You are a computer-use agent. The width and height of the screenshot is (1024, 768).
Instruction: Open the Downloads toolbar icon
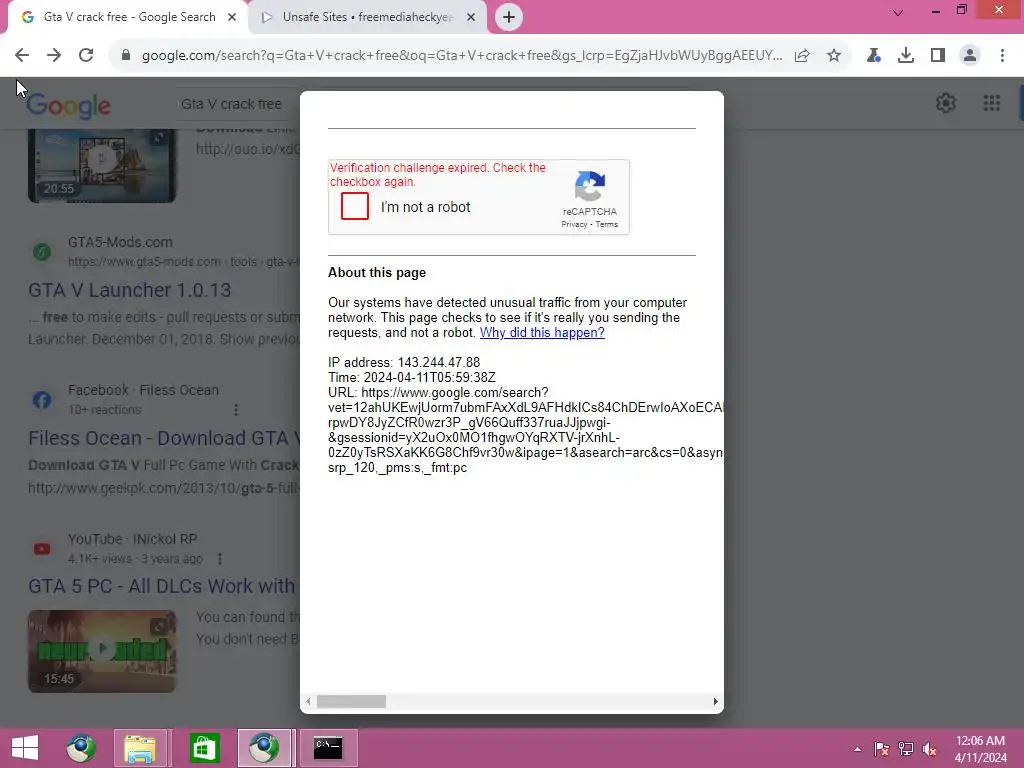906,56
